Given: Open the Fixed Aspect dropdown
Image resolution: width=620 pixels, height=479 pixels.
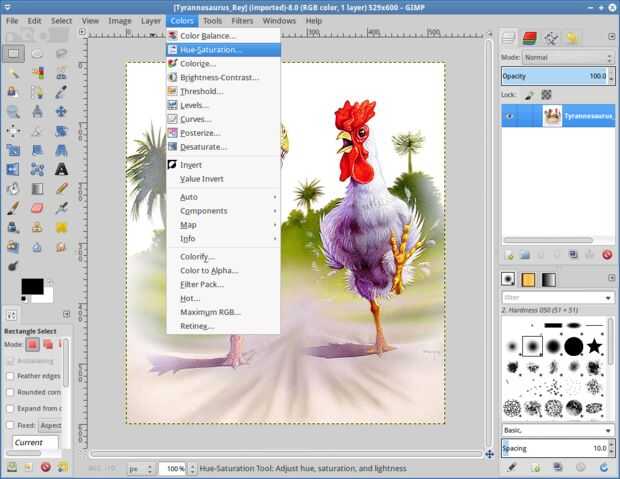Looking at the screenshot, I should click(51, 426).
